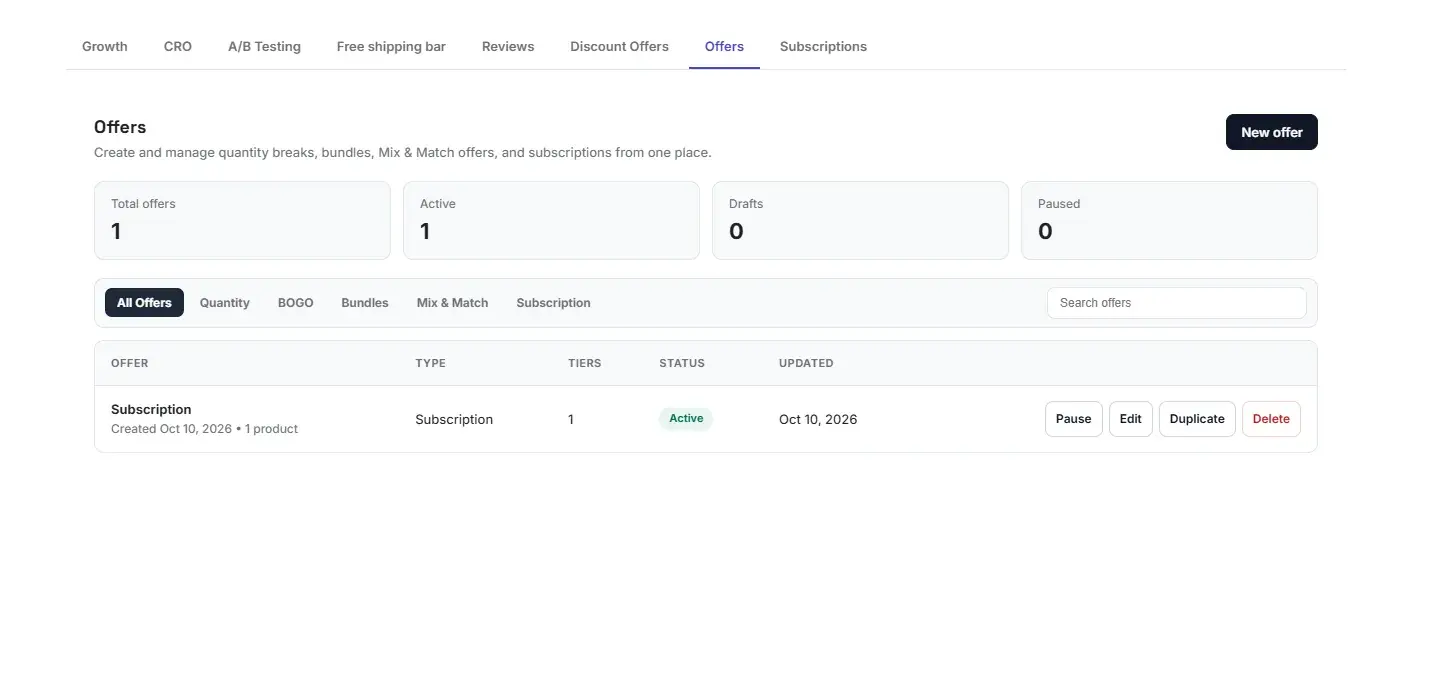Show Subscription type offers filter
Image resolution: width=1438 pixels, height=674 pixels.
553,303
